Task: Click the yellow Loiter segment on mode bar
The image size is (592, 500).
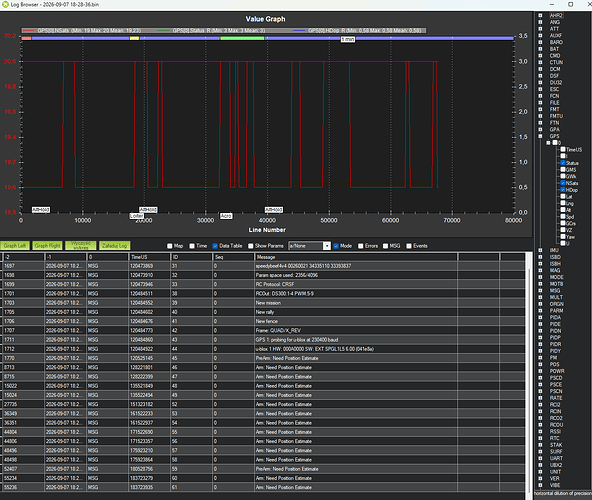Action: tap(134, 38)
